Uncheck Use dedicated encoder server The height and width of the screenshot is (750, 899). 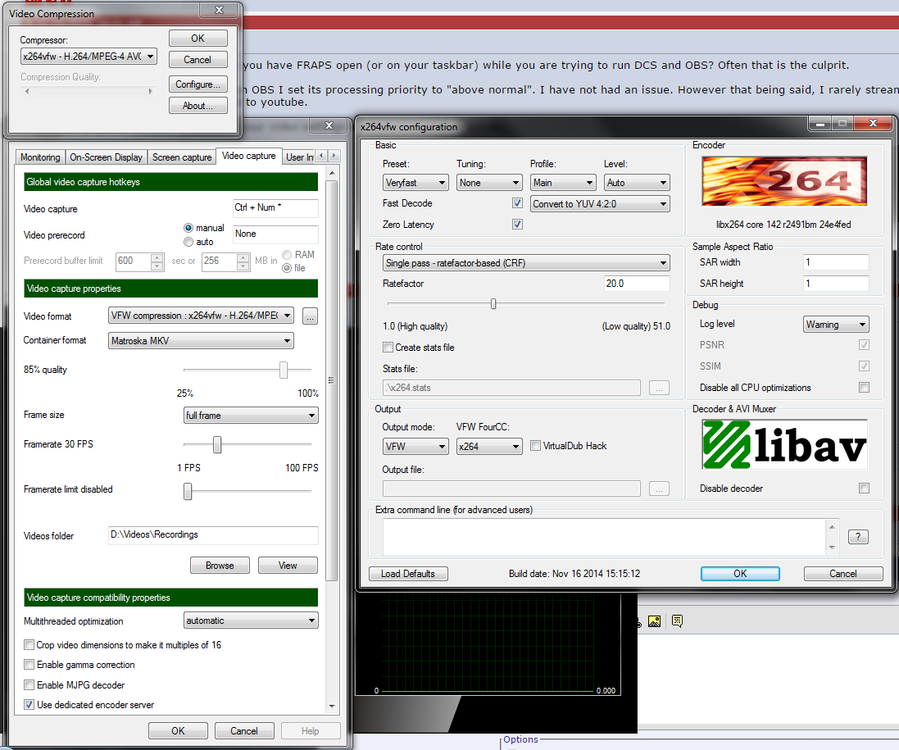29,705
